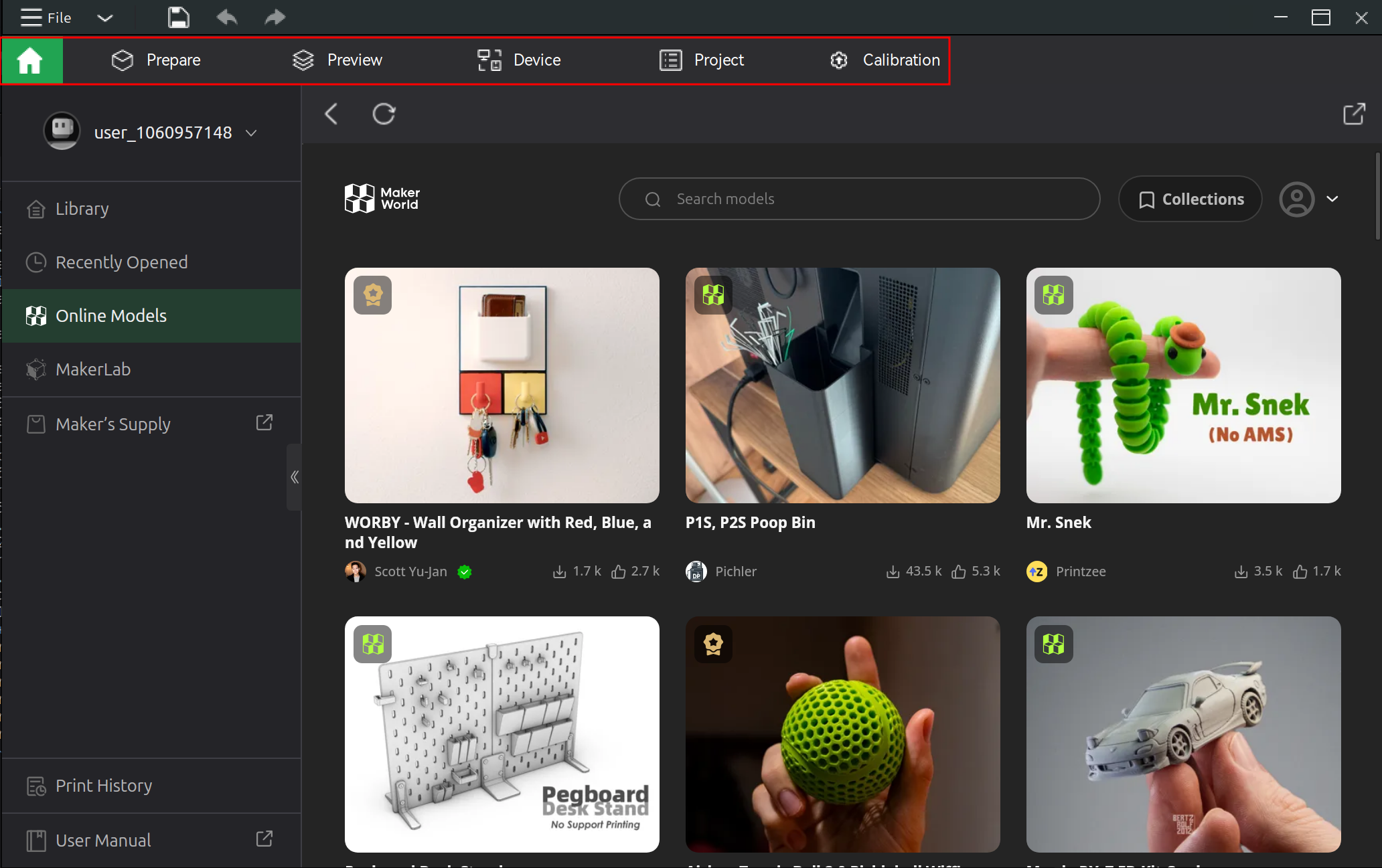The image size is (1382, 868).
Task: Open page in external browser icon
Action: (x=1354, y=114)
